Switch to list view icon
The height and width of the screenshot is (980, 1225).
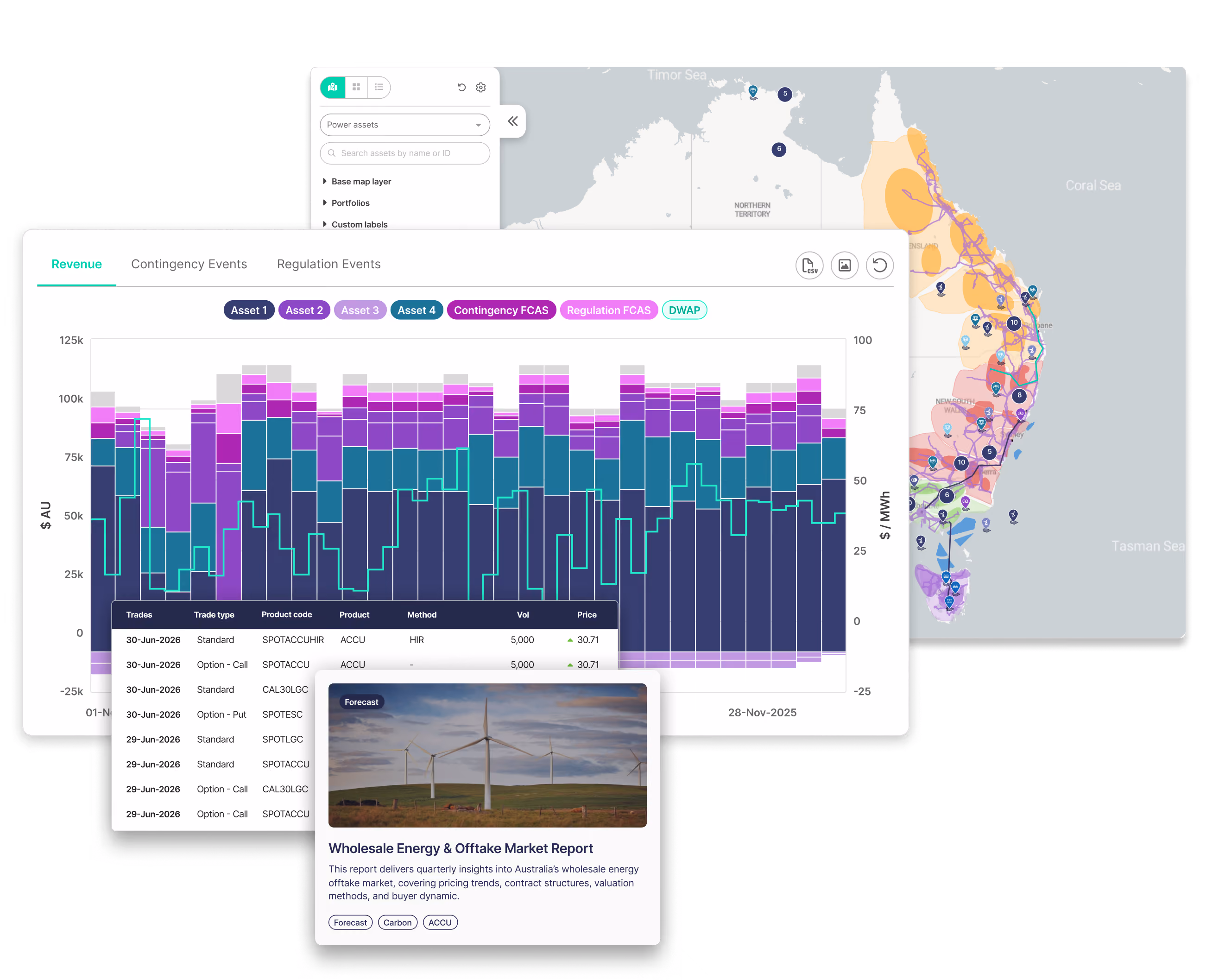(x=379, y=87)
